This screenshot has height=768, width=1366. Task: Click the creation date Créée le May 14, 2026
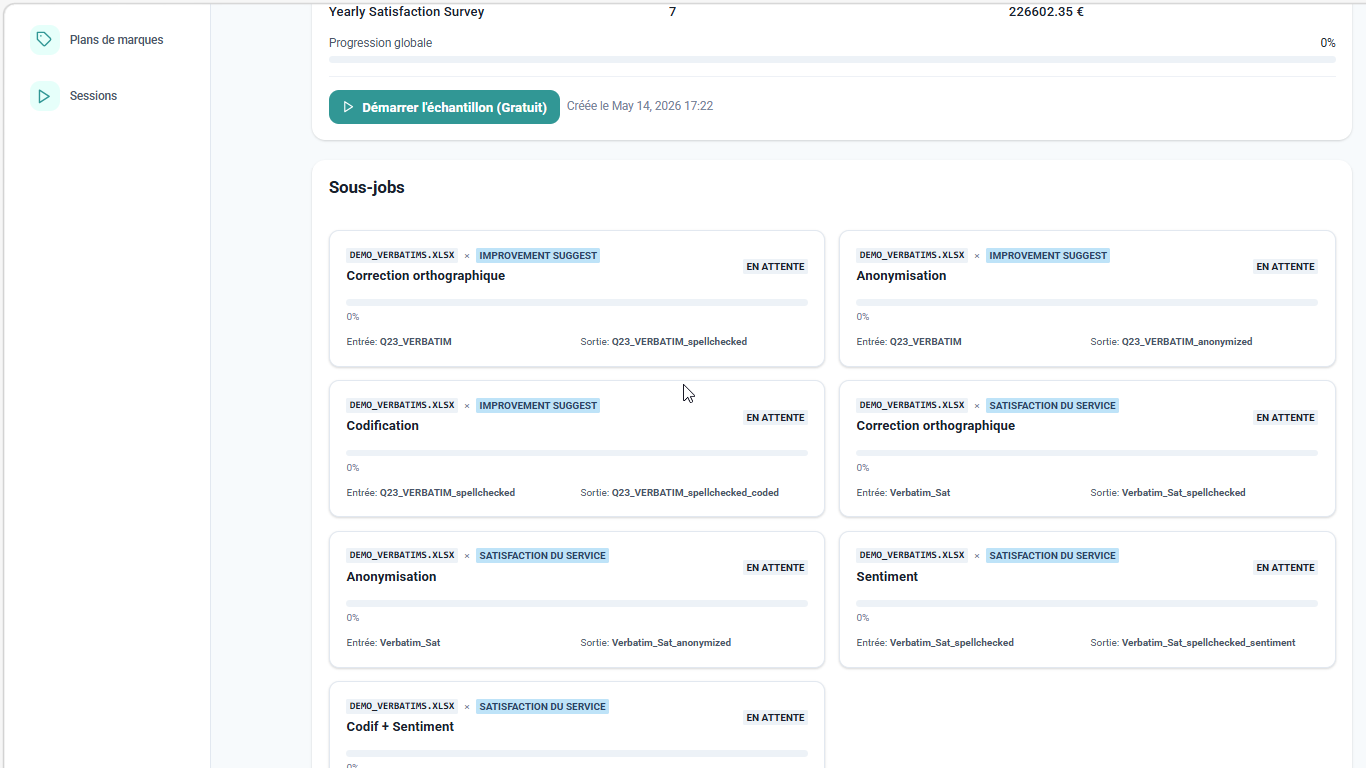pos(640,106)
